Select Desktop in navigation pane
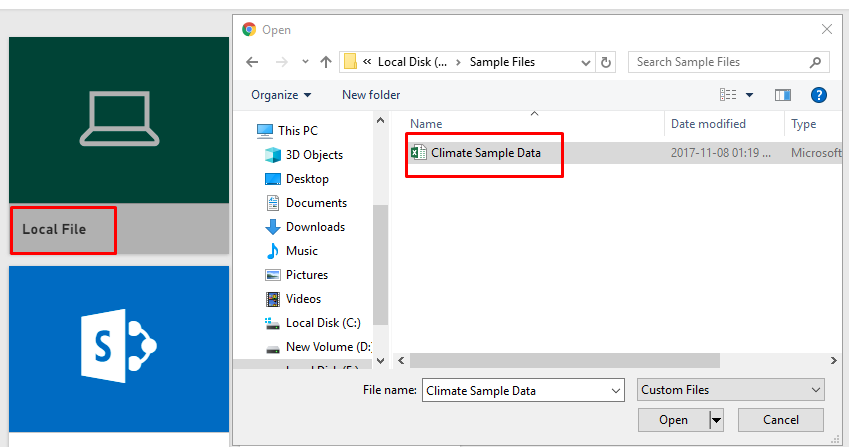Screen dimensions: 849x447 click(x=307, y=179)
